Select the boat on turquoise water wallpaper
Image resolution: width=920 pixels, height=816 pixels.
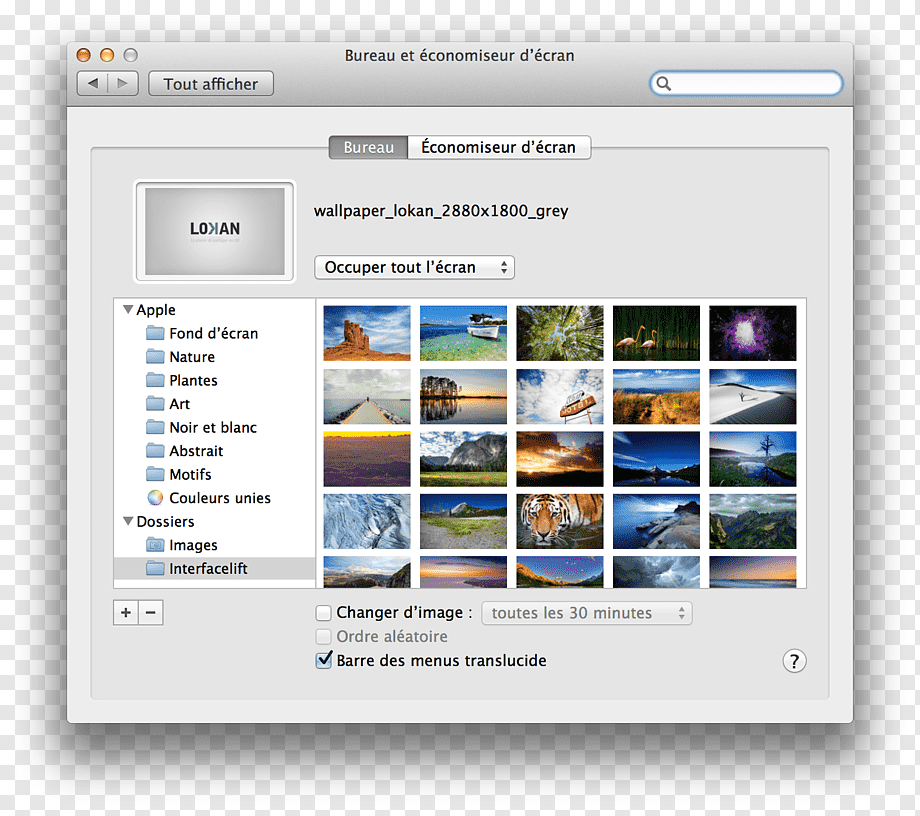(464, 333)
